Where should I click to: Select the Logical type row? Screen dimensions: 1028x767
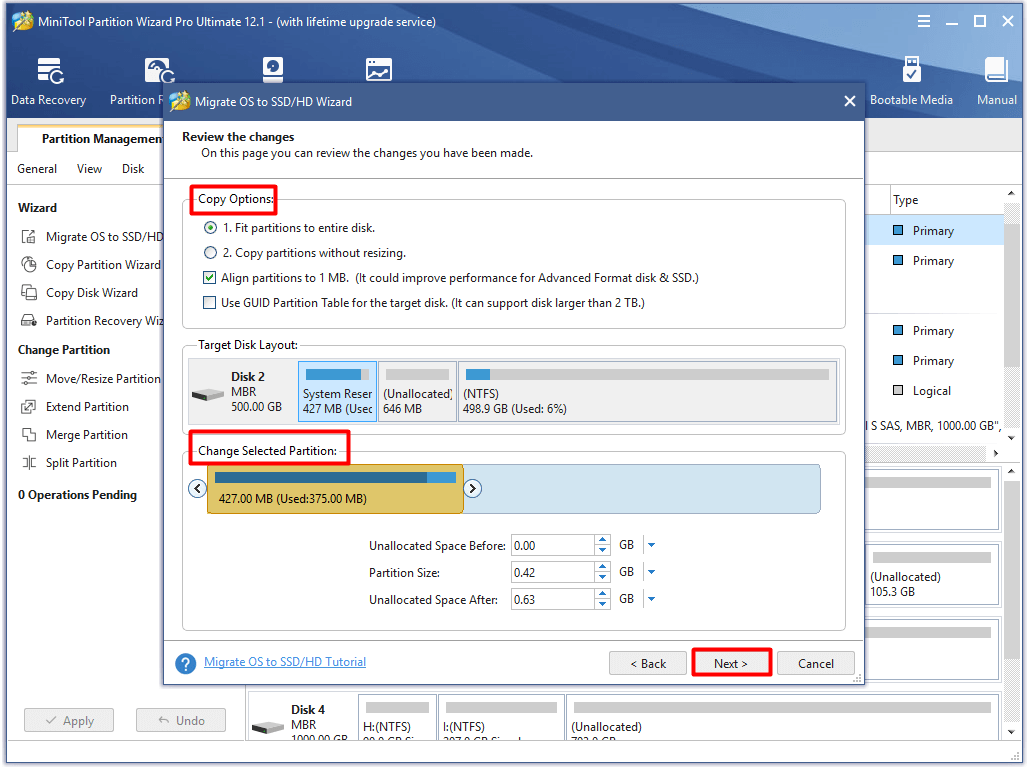point(934,391)
